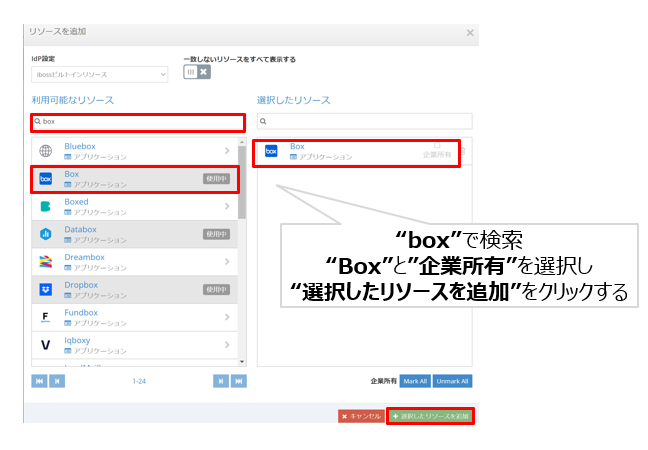
Task: Click the Bluebox name link
Action: [x=80, y=146]
